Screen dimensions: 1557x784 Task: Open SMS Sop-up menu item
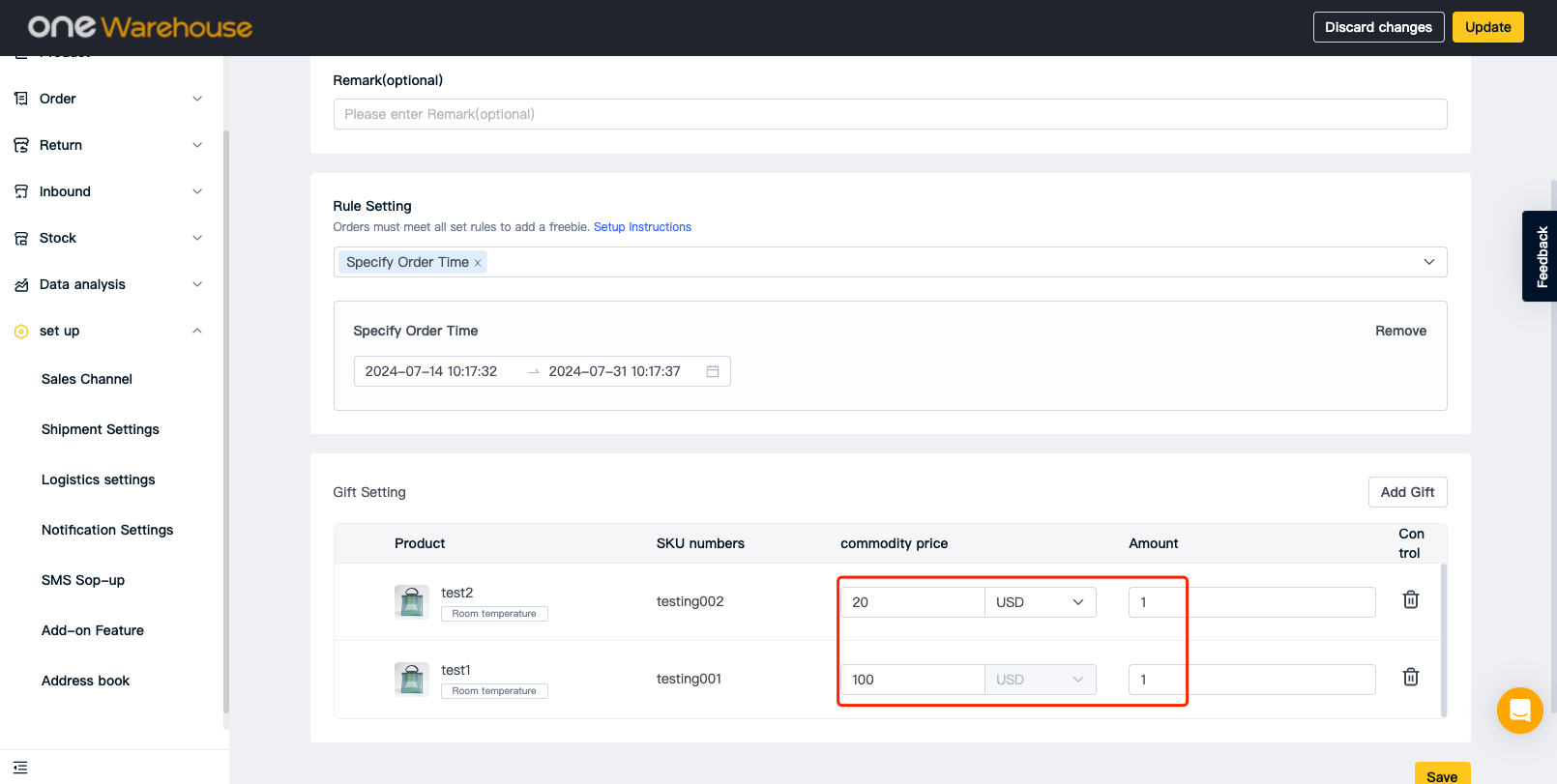pos(83,580)
